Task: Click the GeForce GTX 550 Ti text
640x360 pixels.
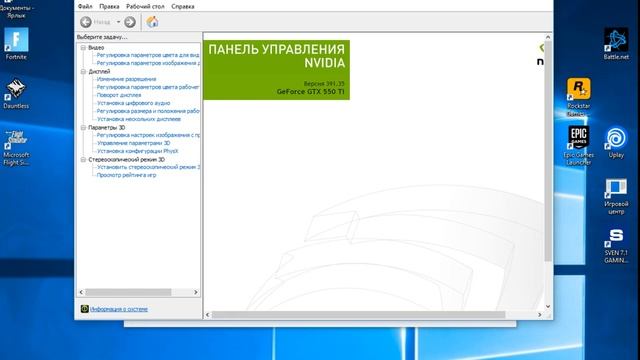Action: [x=311, y=92]
